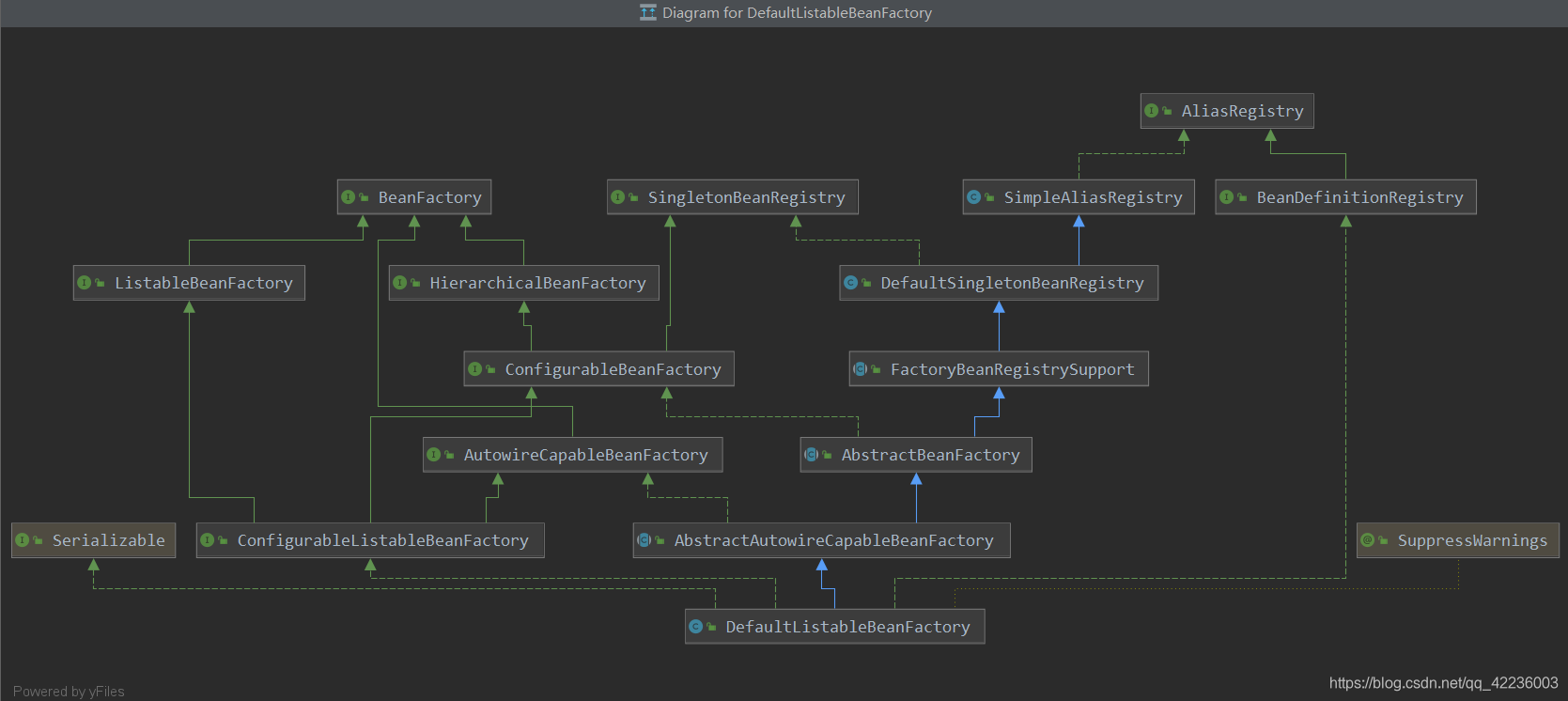Click the Powered by yFiles text

click(69, 692)
